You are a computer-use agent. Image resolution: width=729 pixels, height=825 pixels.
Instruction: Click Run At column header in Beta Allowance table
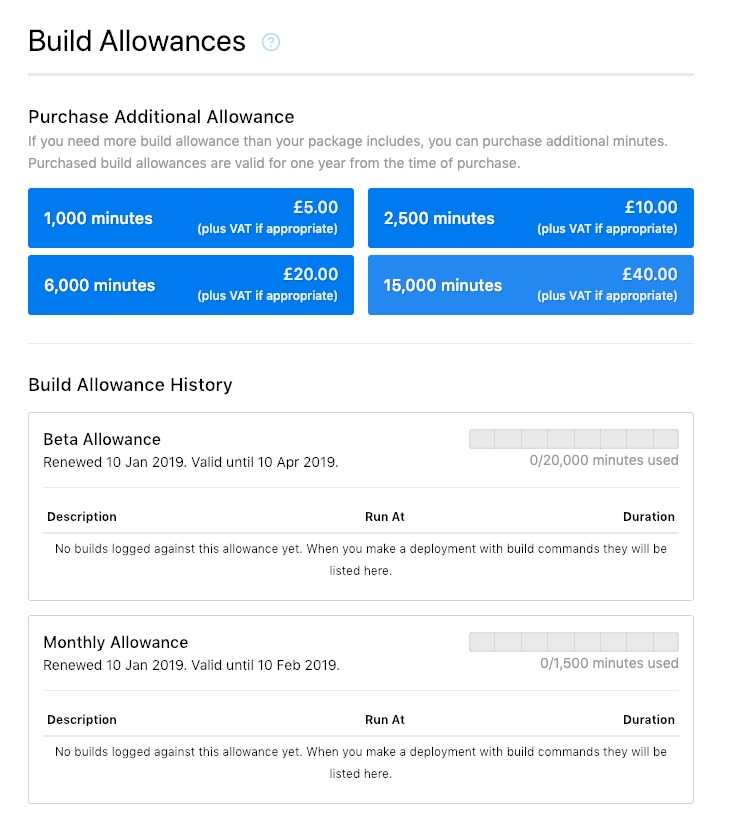(x=384, y=517)
